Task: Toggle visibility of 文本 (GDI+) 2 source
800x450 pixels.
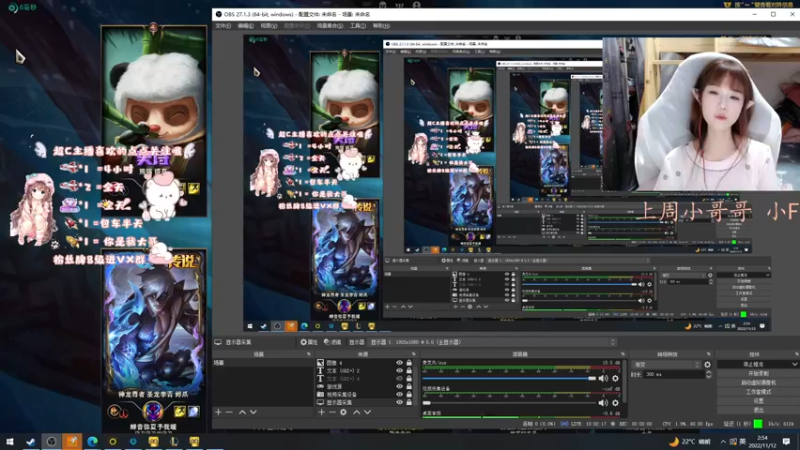Action: tap(399, 370)
